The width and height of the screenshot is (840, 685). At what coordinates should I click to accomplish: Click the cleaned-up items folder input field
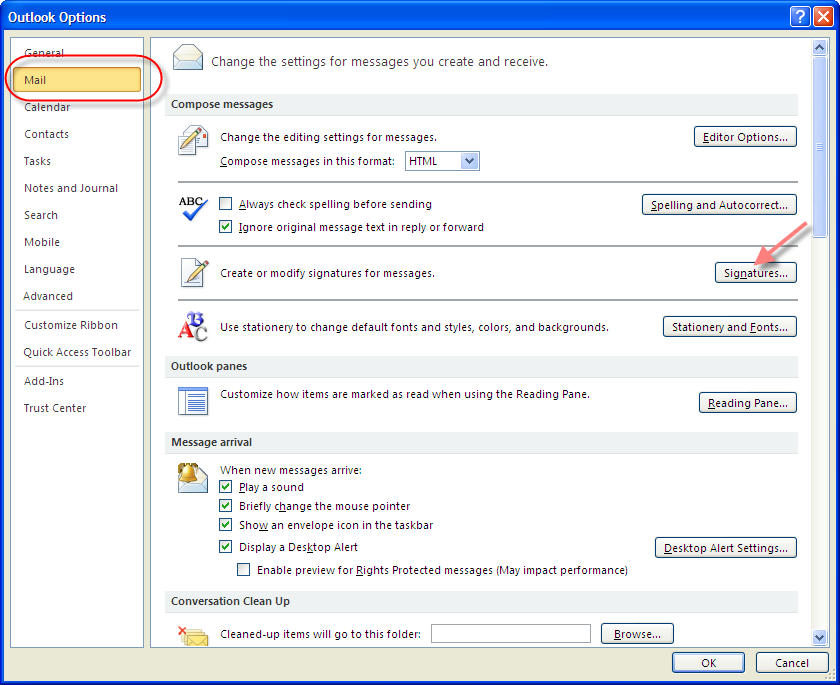tap(510, 632)
